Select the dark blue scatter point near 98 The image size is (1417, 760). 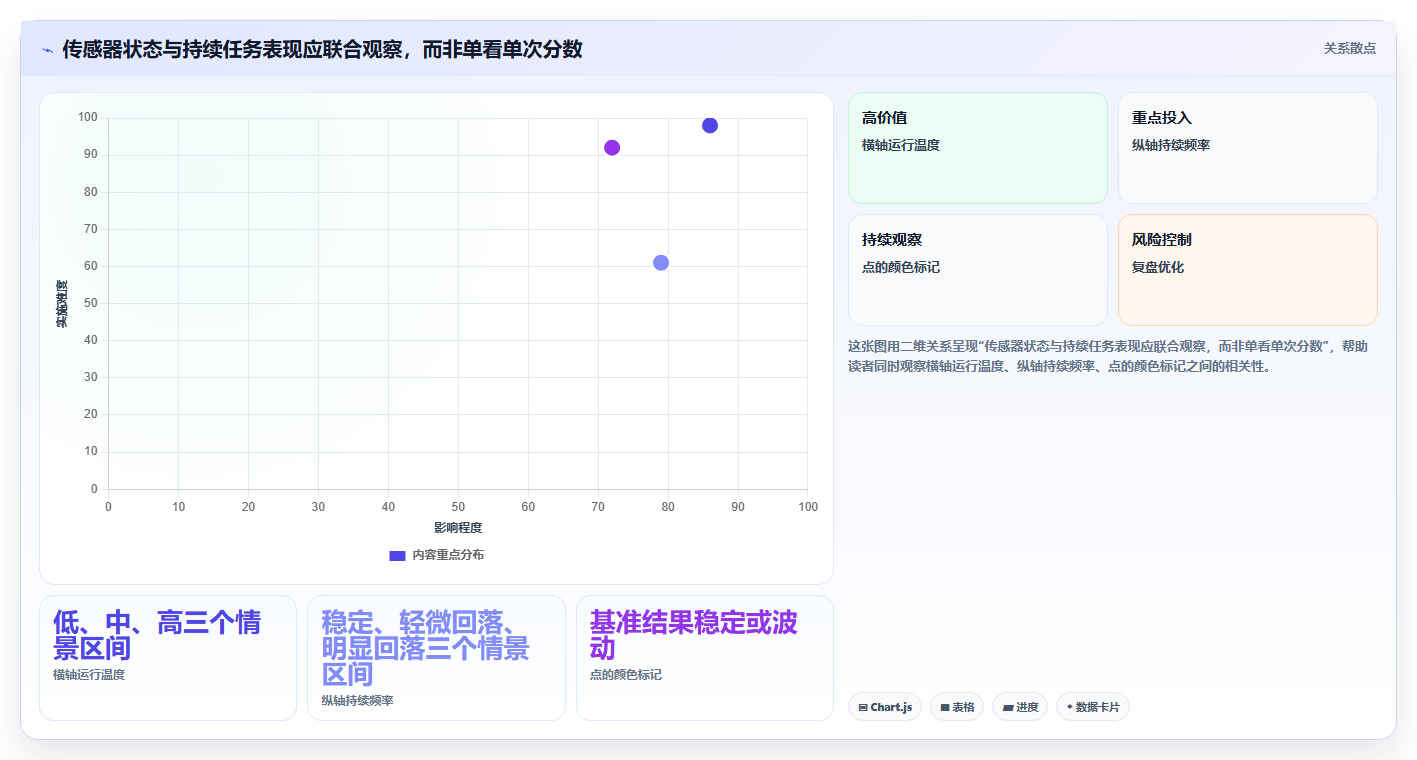[710, 125]
